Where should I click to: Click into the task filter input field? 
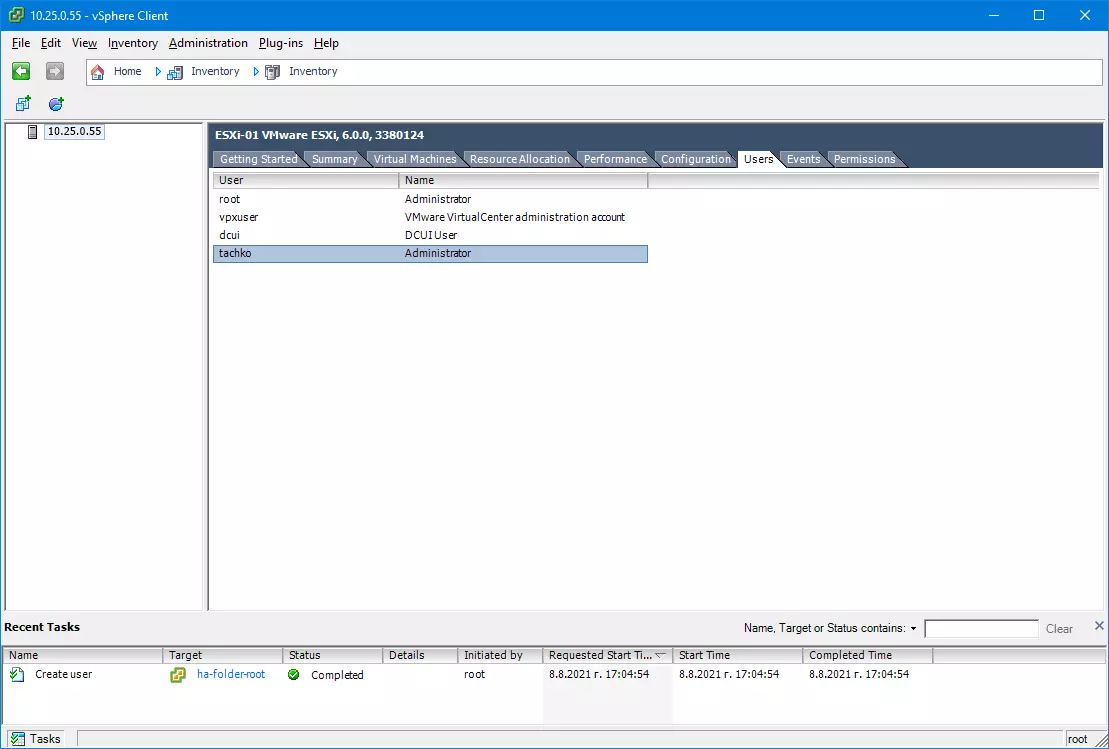(x=981, y=628)
